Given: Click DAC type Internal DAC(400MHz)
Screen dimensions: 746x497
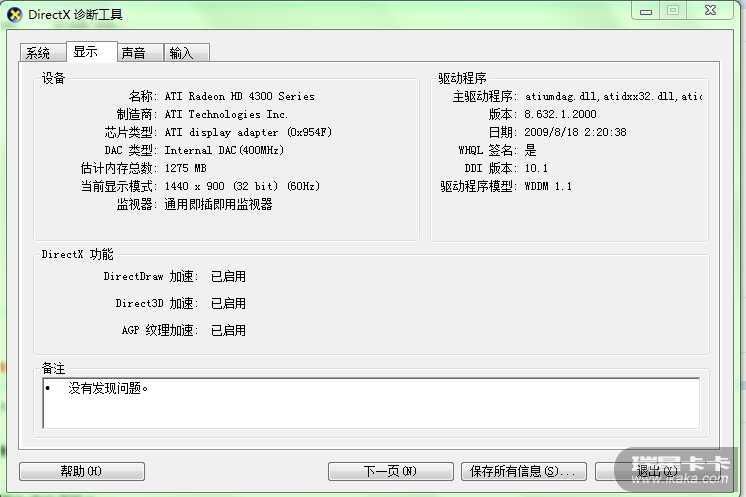Looking at the screenshot, I should pyautogui.click(x=224, y=150).
